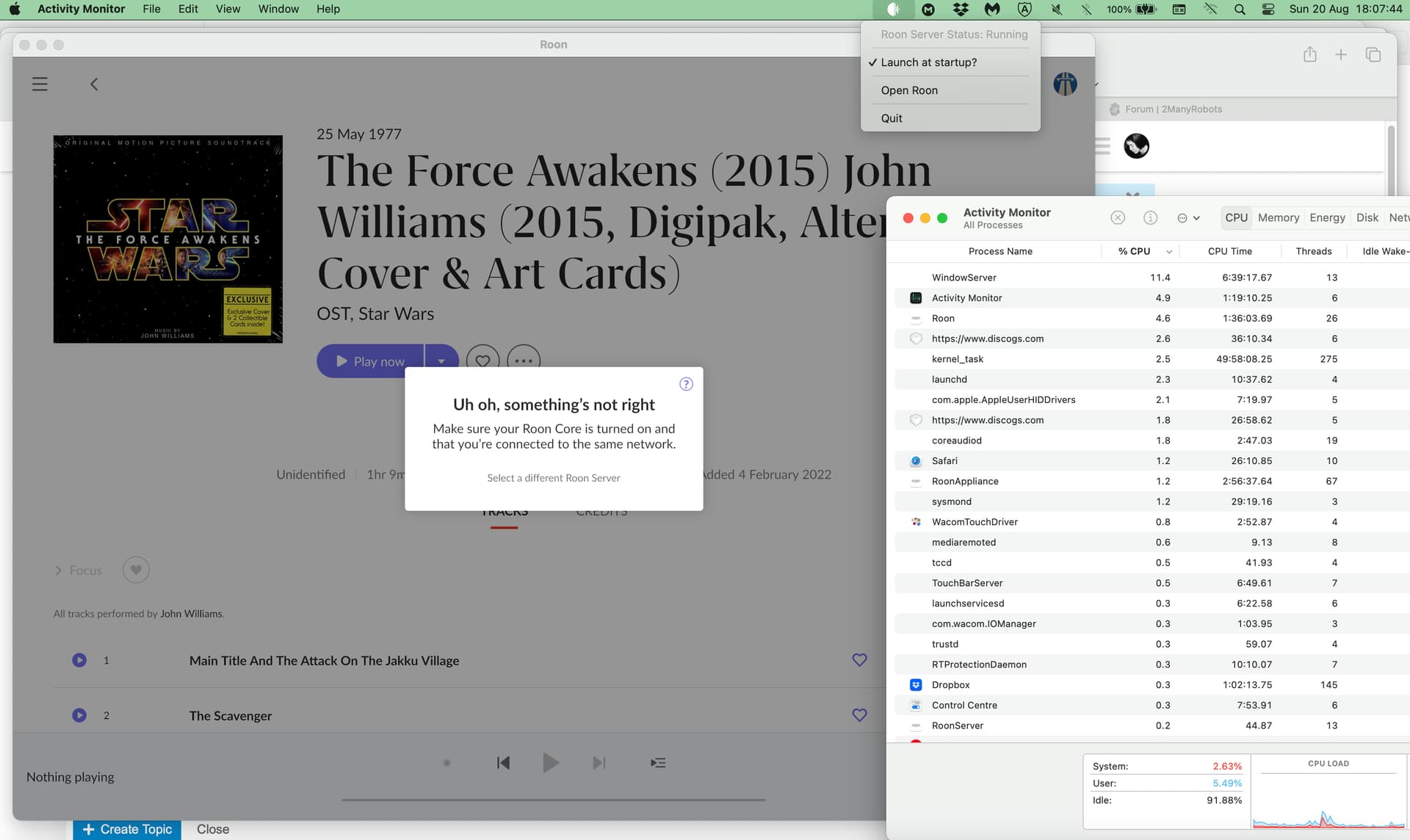Play track 1 Main Title
Viewport: 1410px width, 840px height.
click(x=79, y=660)
